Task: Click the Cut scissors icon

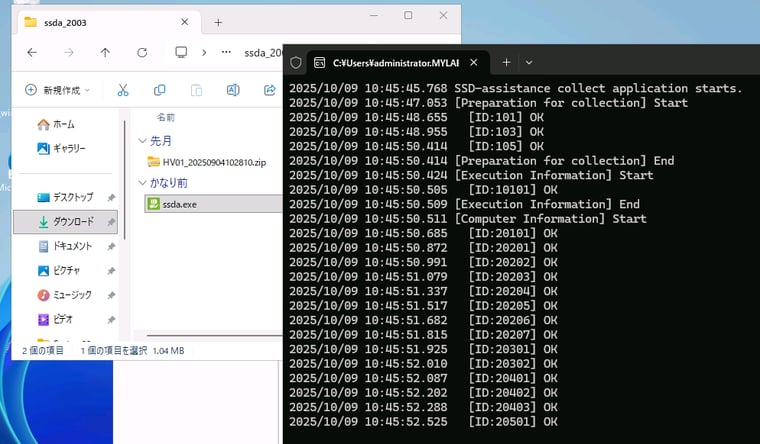Action: 123,90
